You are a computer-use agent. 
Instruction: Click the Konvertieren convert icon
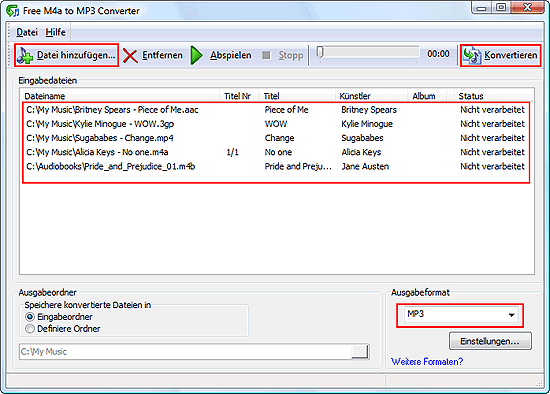[472, 55]
